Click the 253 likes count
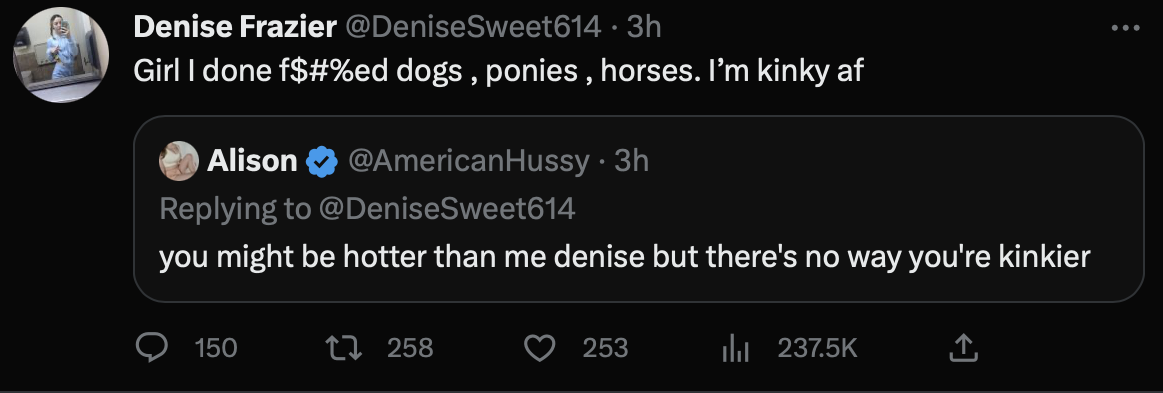This screenshot has width=1163, height=393. click(605, 348)
